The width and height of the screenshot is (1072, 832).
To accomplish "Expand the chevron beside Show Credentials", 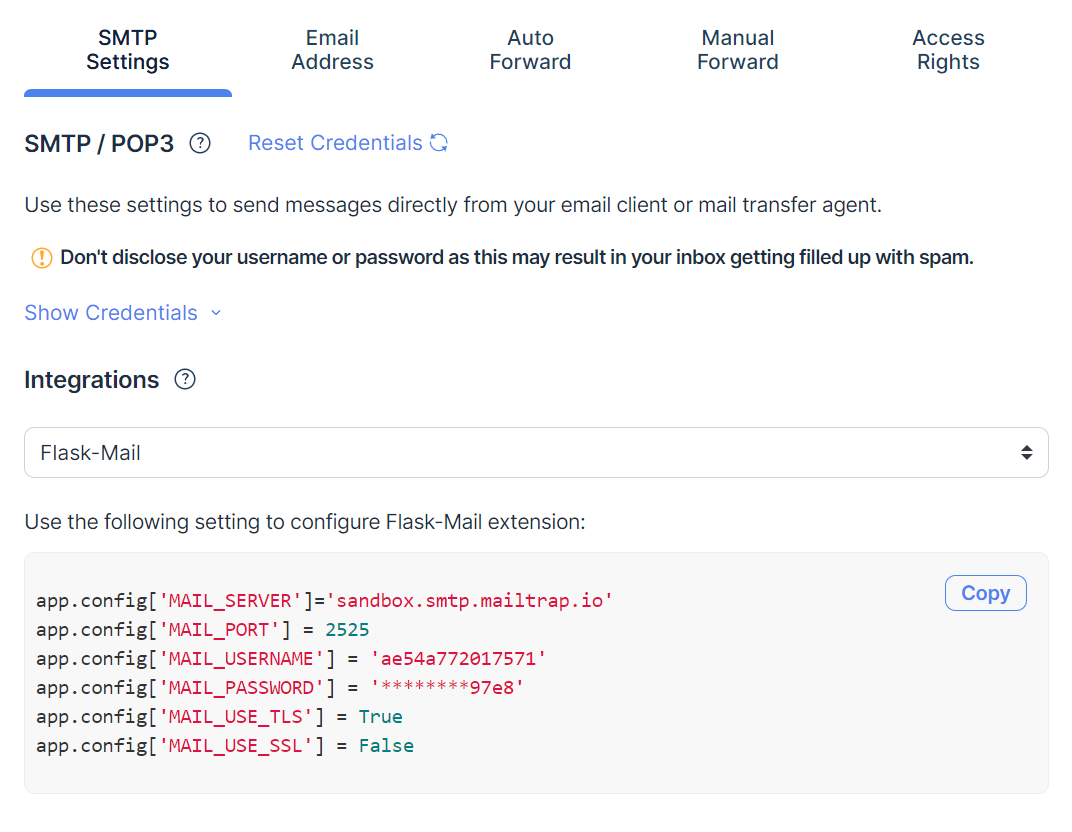I will tap(216, 313).
